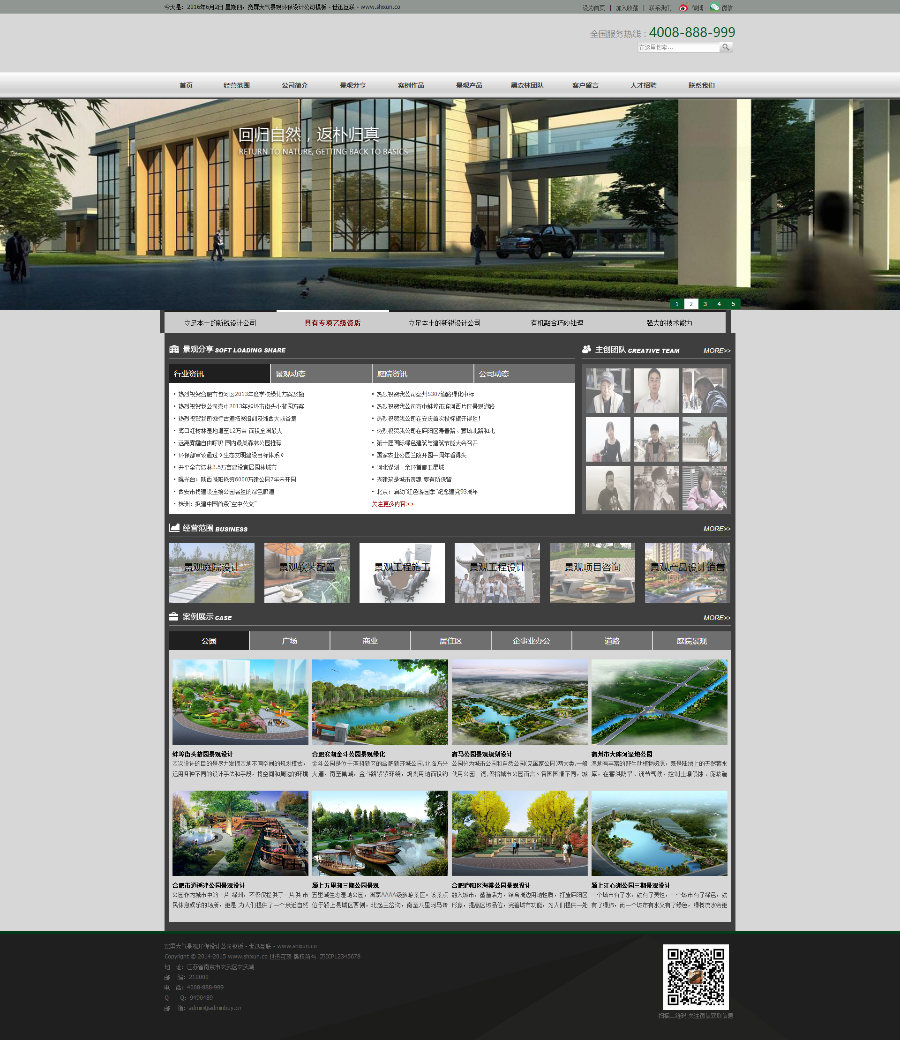Click the 经营范围 chart icon
The image size is (900, 1040).
[174, 527]
